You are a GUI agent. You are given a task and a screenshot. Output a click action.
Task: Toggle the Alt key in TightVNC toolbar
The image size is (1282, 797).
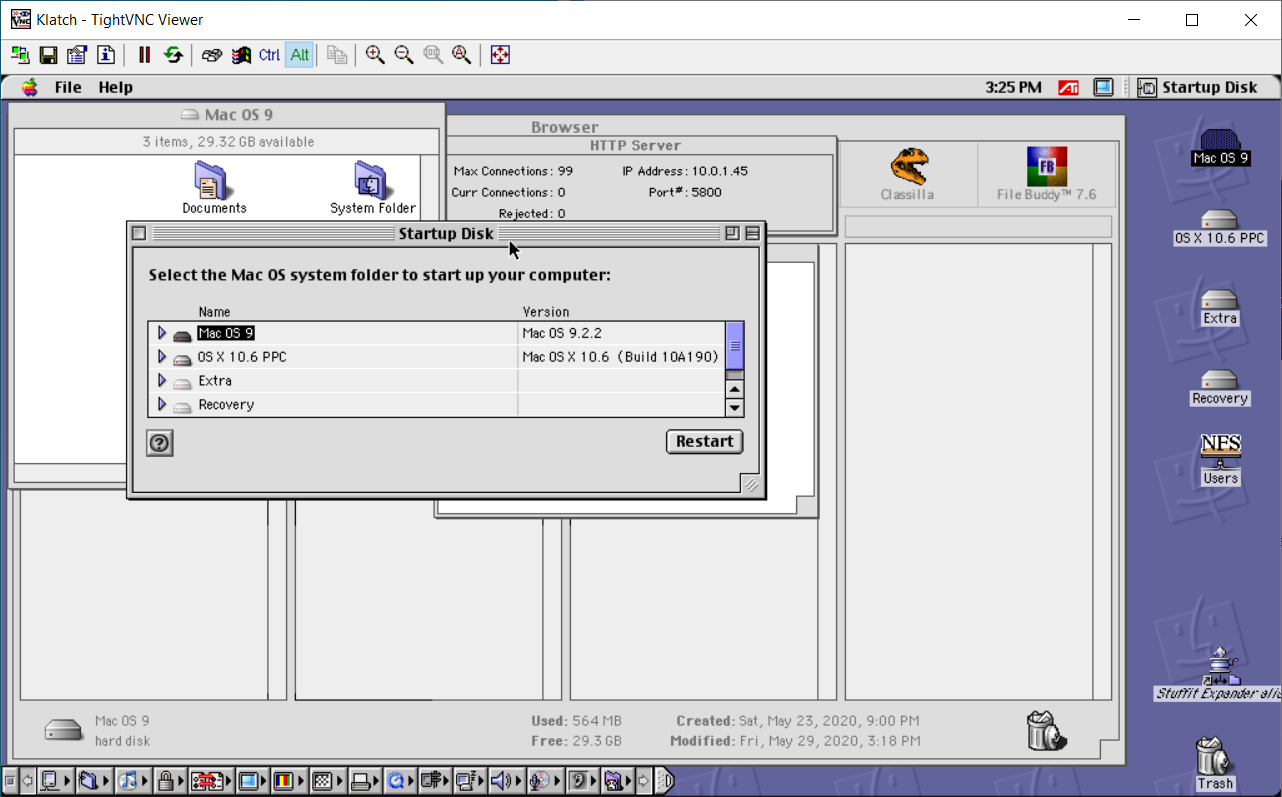click(300, 55)
